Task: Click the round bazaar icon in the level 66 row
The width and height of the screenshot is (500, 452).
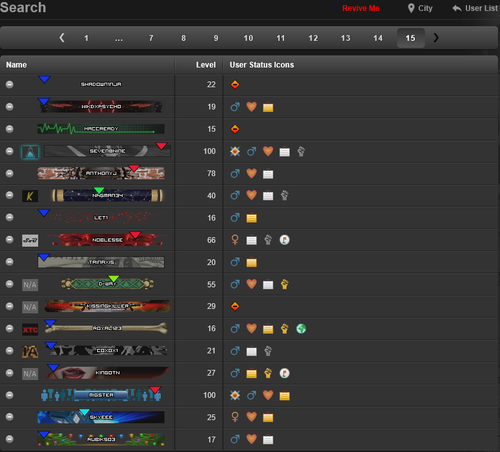Action: (x=284, y=240)
